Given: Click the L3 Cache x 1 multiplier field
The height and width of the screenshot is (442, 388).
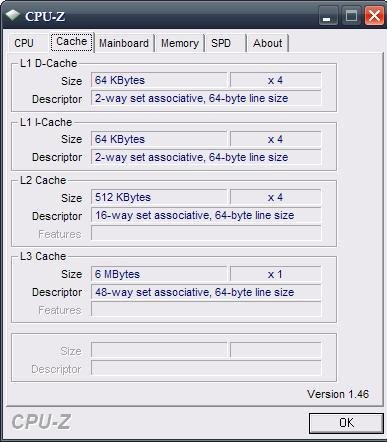Looking at the screenshot, I should coord(275,274).
